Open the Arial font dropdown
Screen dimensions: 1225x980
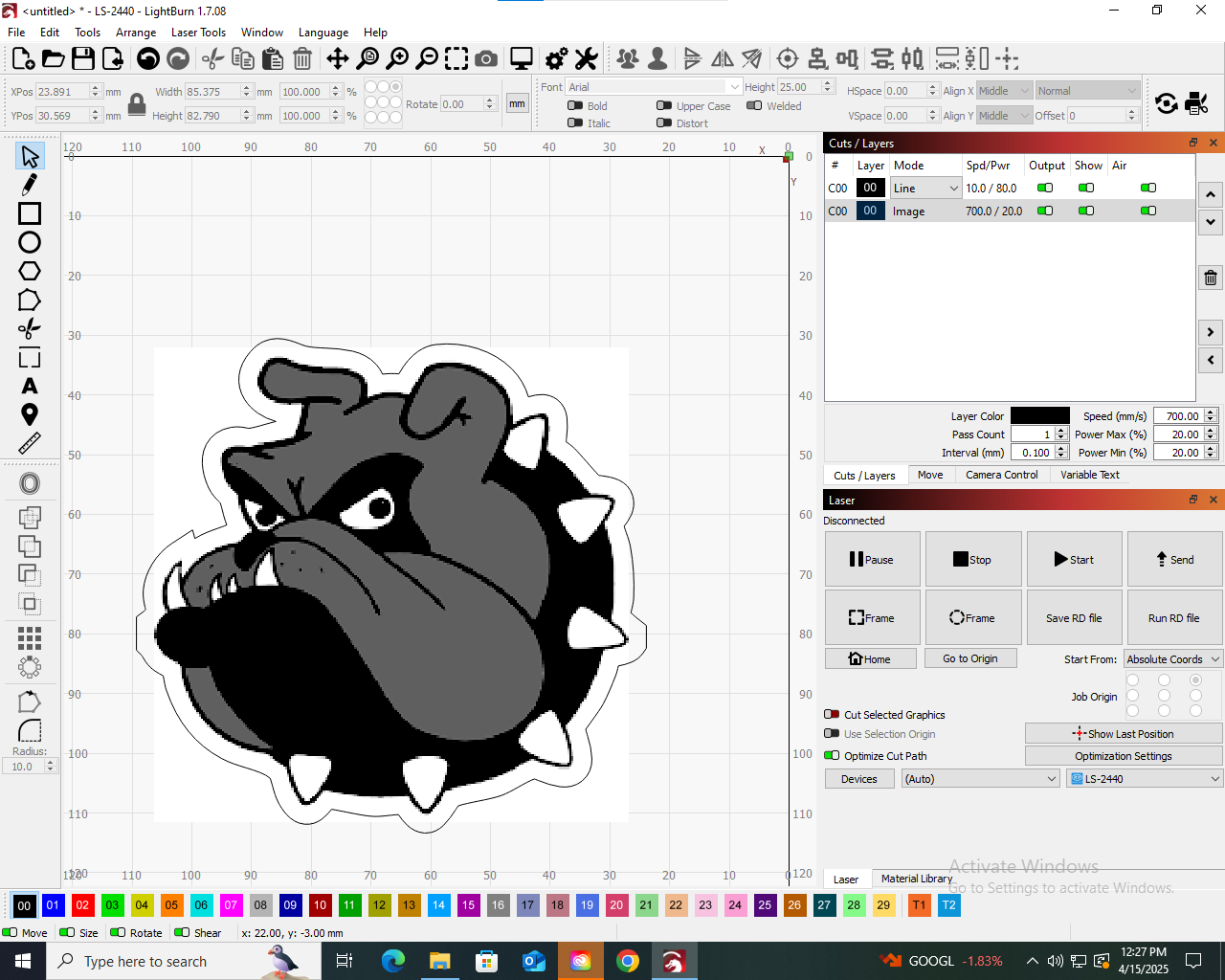733,86
